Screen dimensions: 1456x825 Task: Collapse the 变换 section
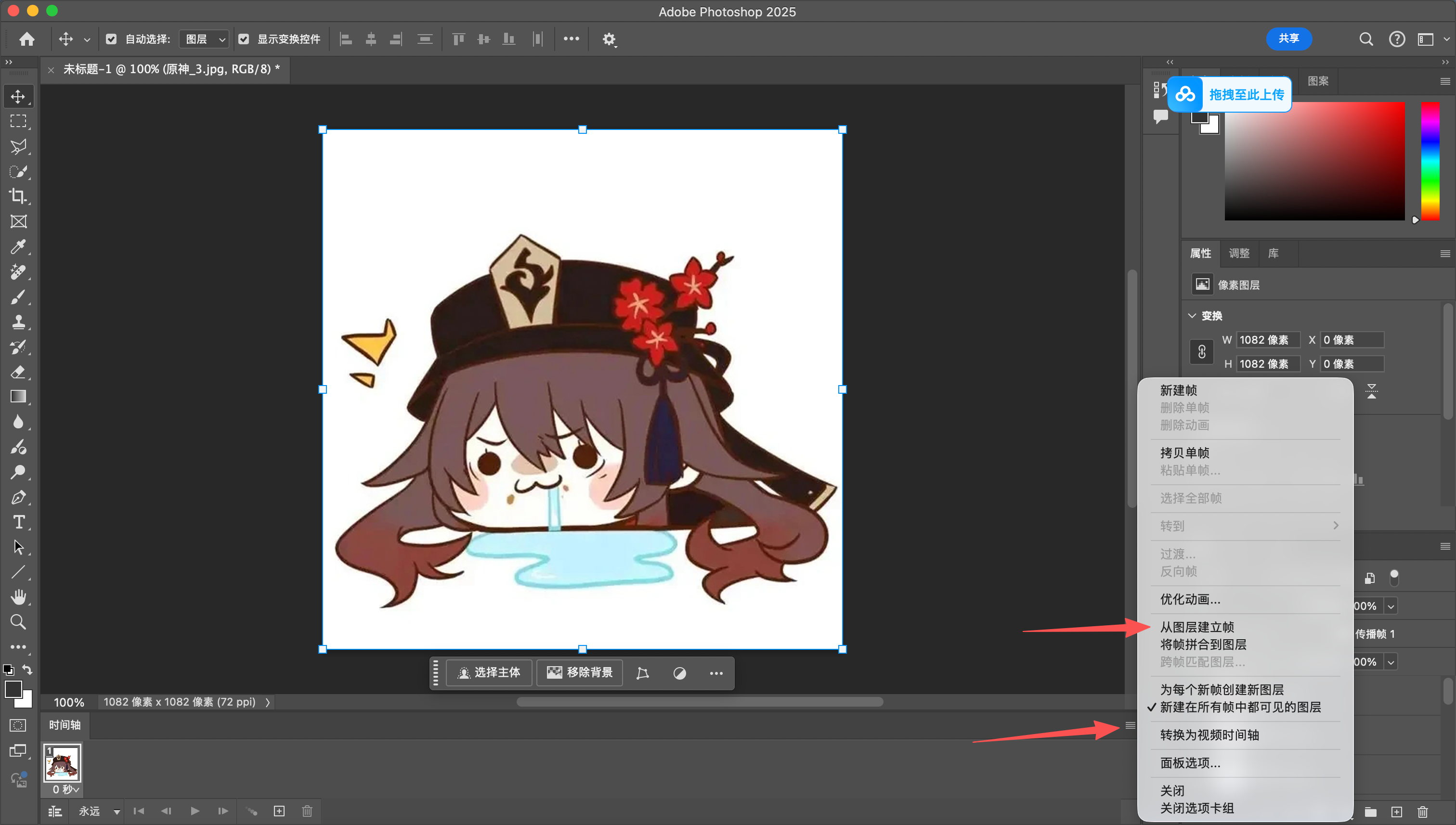pos(1192,316)
